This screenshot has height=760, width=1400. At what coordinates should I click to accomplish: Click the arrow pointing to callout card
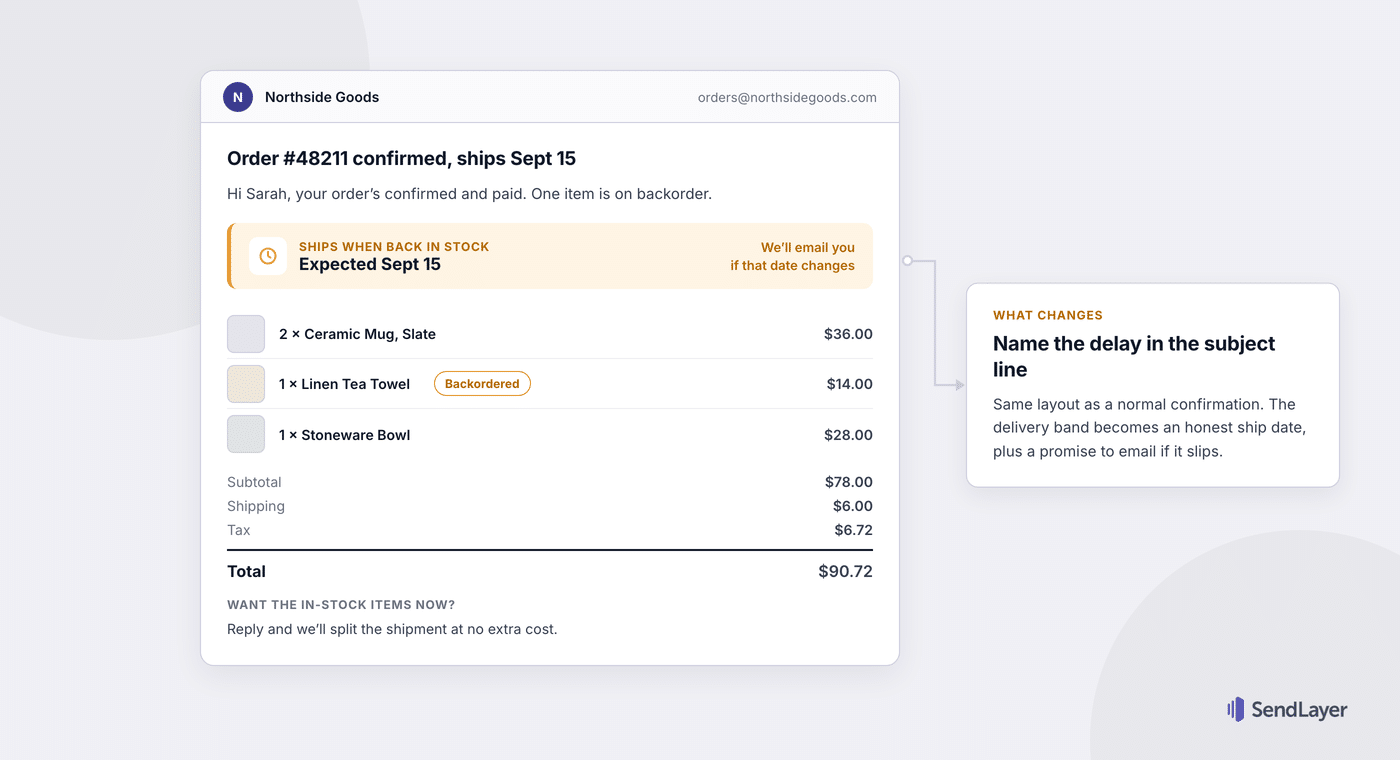click(959, 384)
